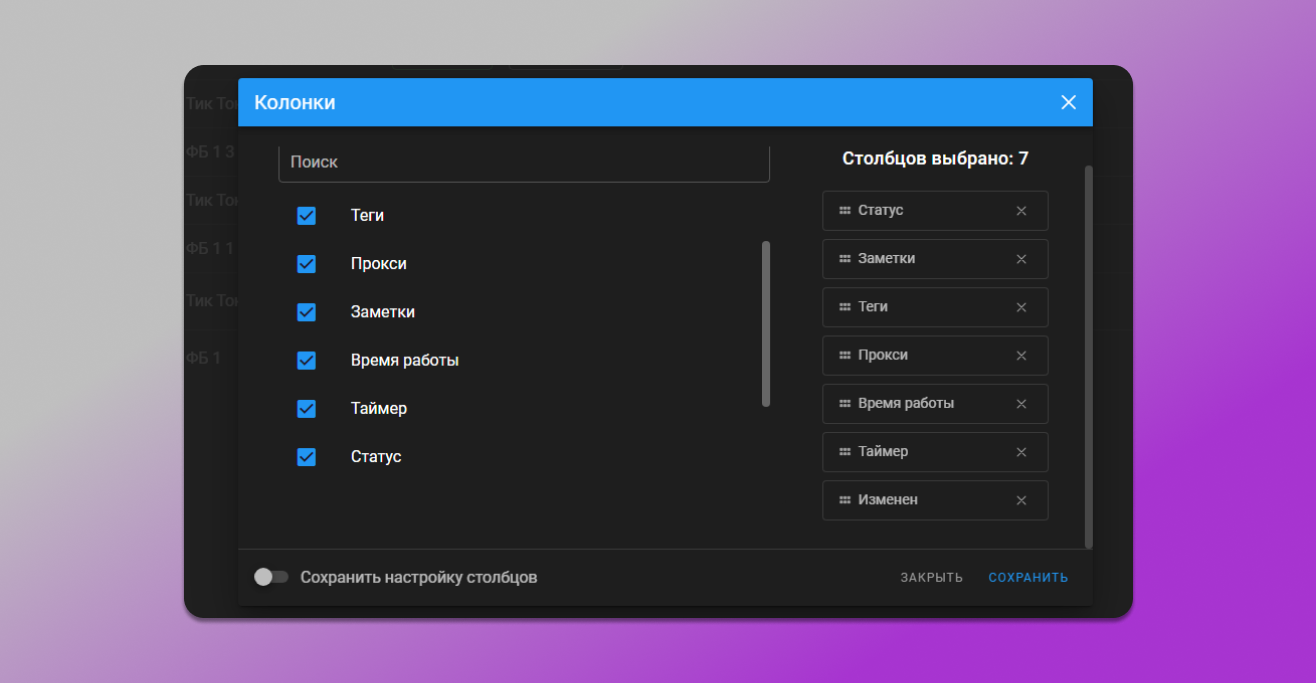Image resolution: width=1316 pixels, height=683 pixels.
Task: Click the column list scrollbar
Action: tap(766, 323)
